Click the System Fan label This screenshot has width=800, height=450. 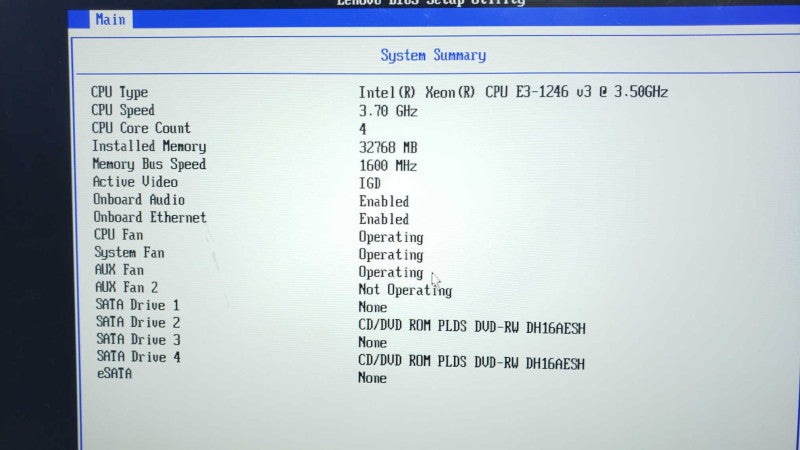[130, 253]
